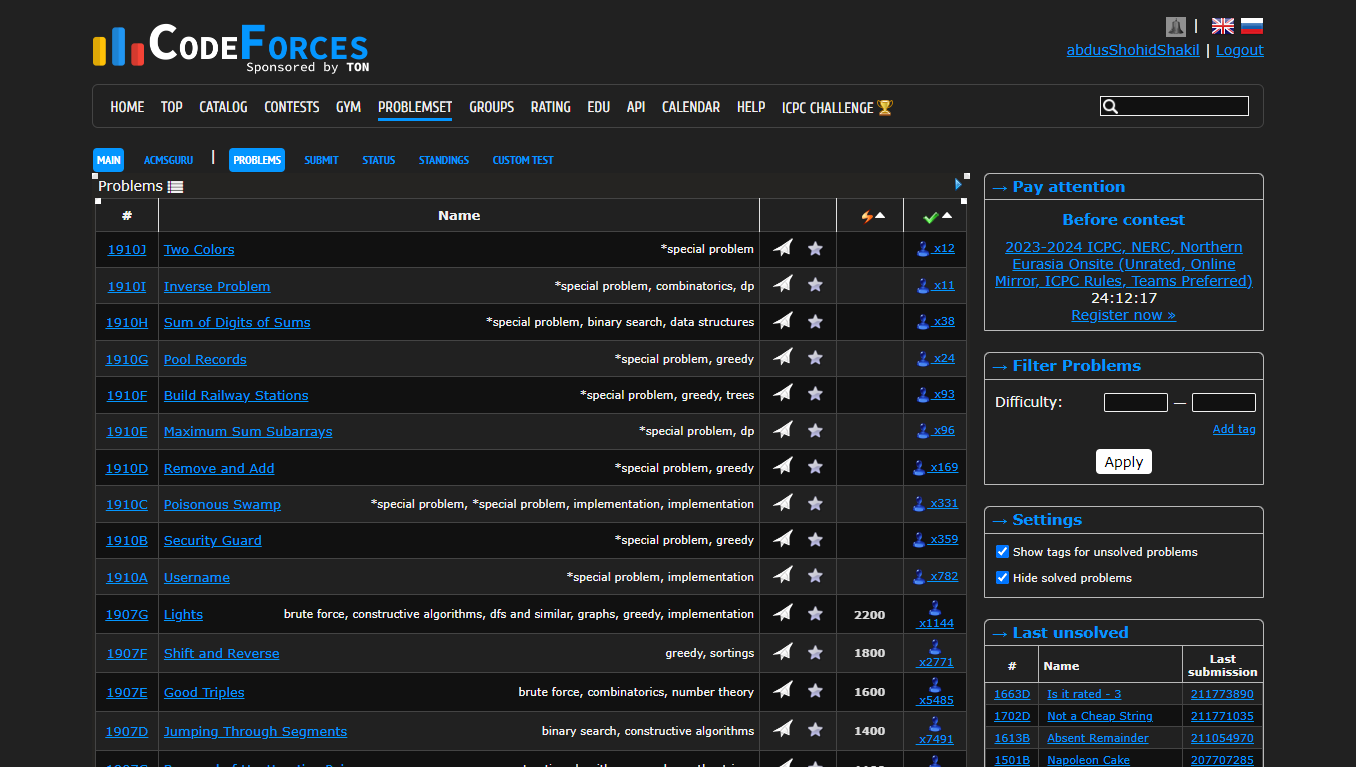Click Register now link
Image resolution: width=1356 pixels, height=767 pixels.
1123,315
